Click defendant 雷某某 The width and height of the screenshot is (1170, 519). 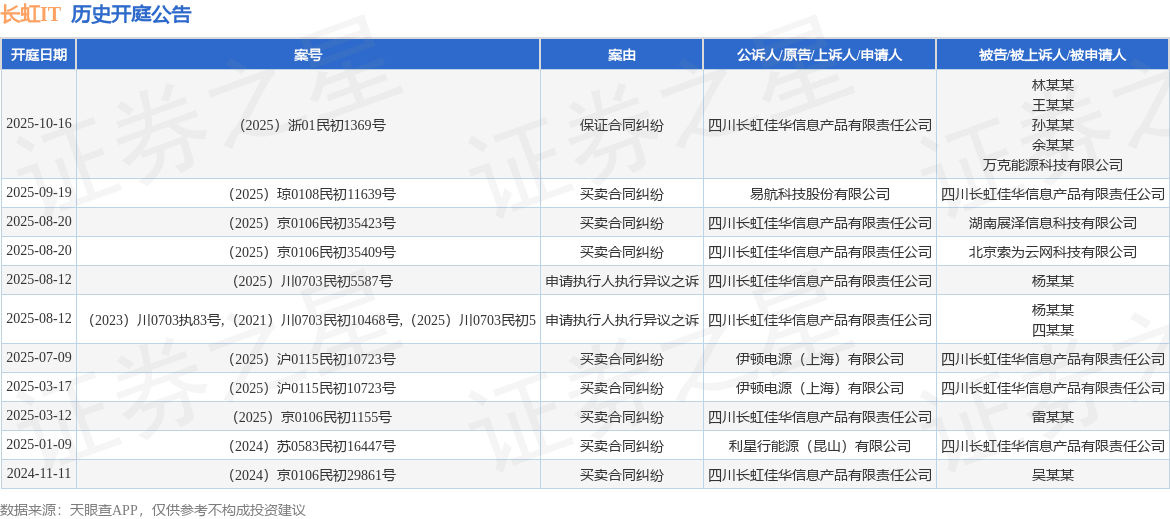point(1053,418)
